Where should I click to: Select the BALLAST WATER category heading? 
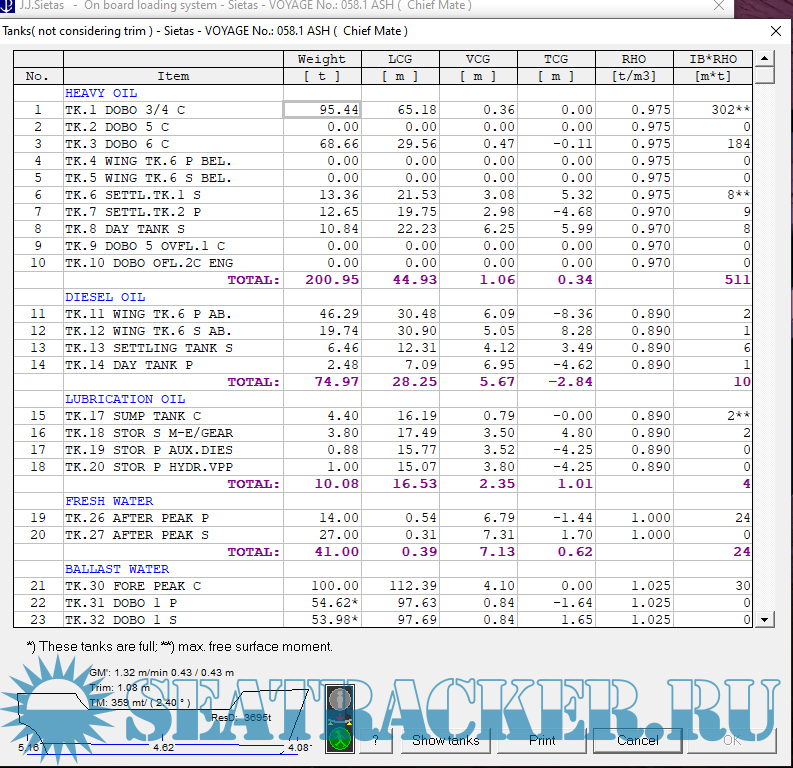click(x=117, y=569)
